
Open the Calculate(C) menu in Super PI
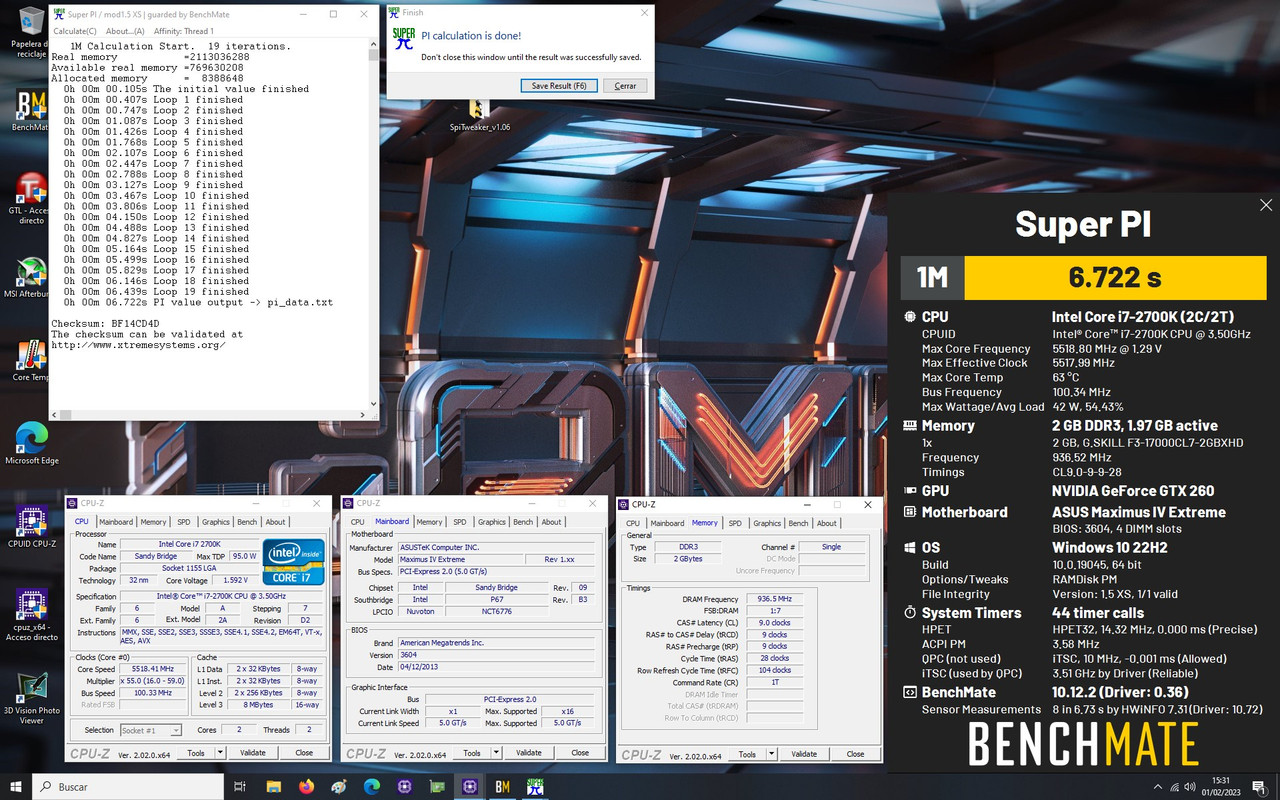pyautogui.click(x=75, y=31)
